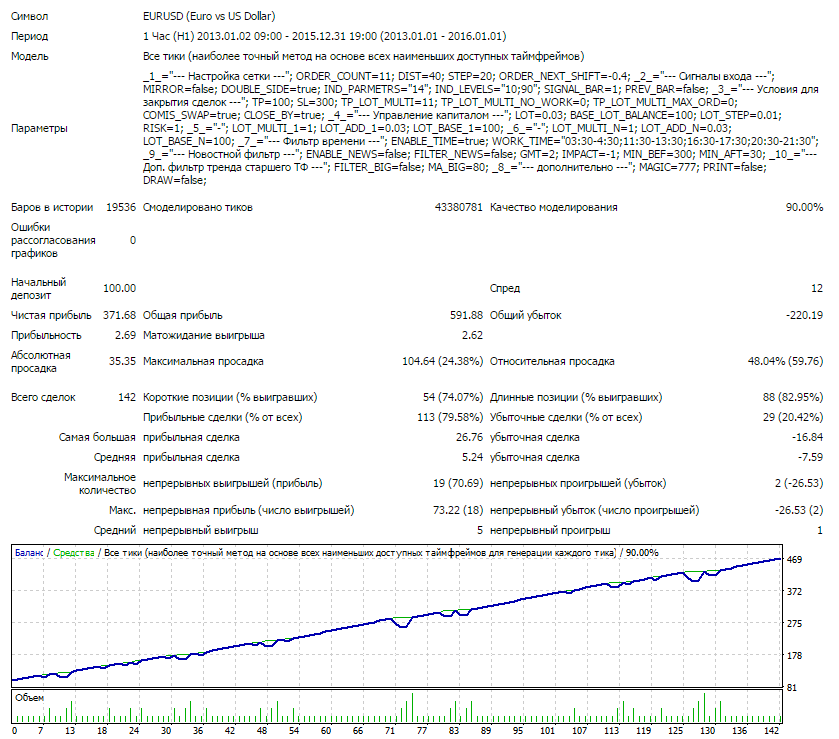This screenshot has width=839, height=739.
Task: Click the trade number 142 on x-axis
Action: tap(772, 730)
